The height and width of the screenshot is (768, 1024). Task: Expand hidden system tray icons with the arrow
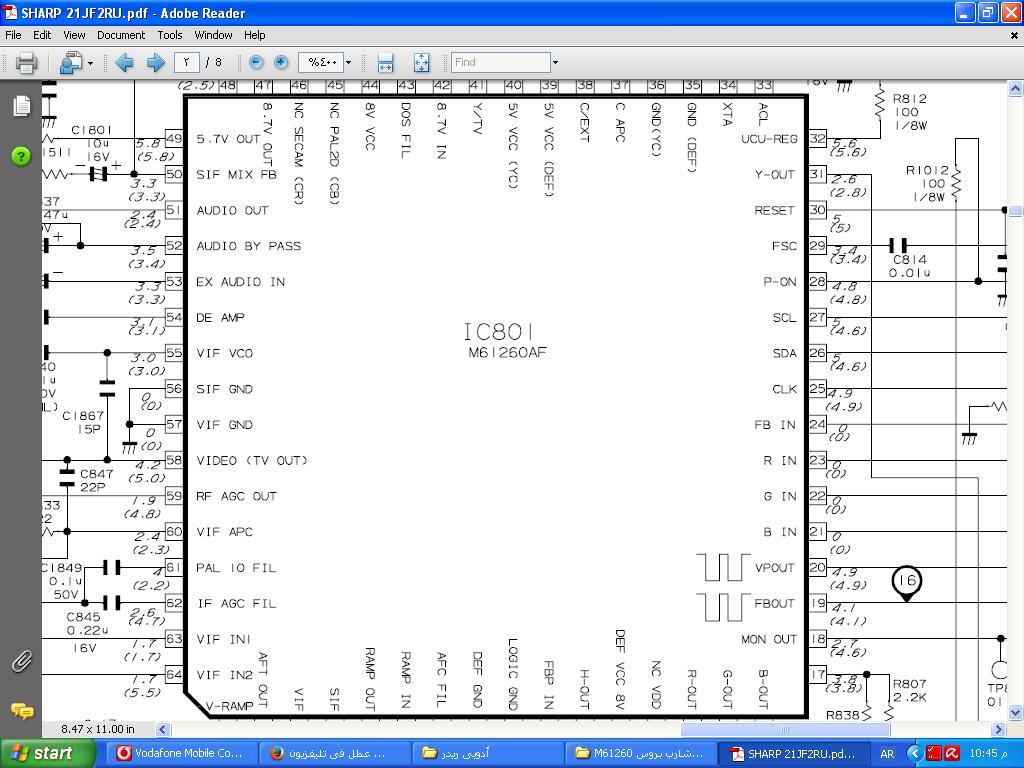click(x=915, y=754)
